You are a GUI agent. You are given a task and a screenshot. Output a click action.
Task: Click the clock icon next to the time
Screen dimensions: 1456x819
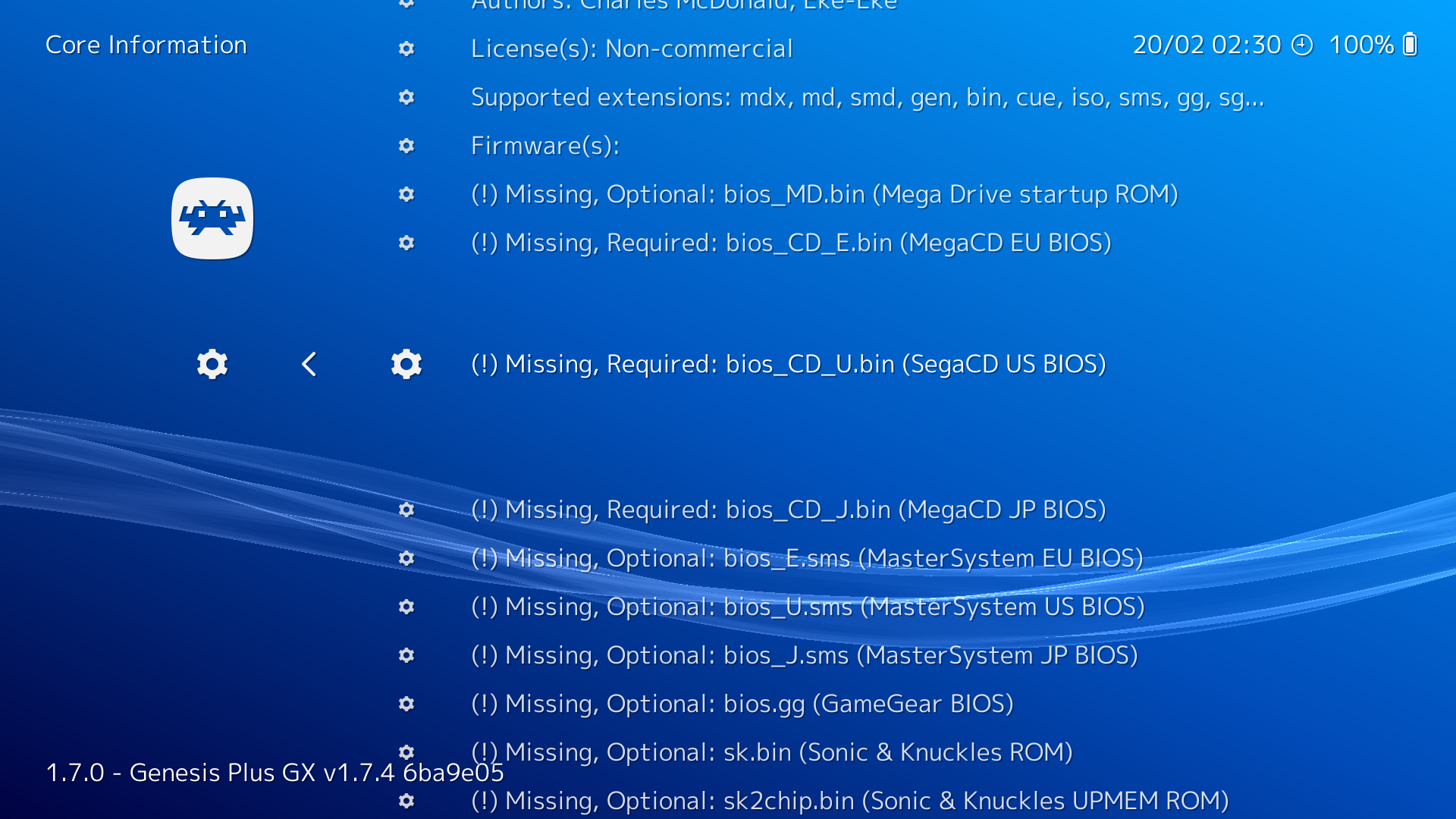point(1302,45)
